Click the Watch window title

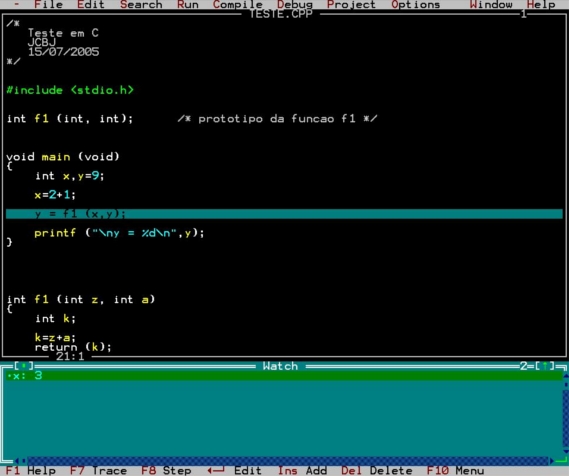click(x=280, y=366)
